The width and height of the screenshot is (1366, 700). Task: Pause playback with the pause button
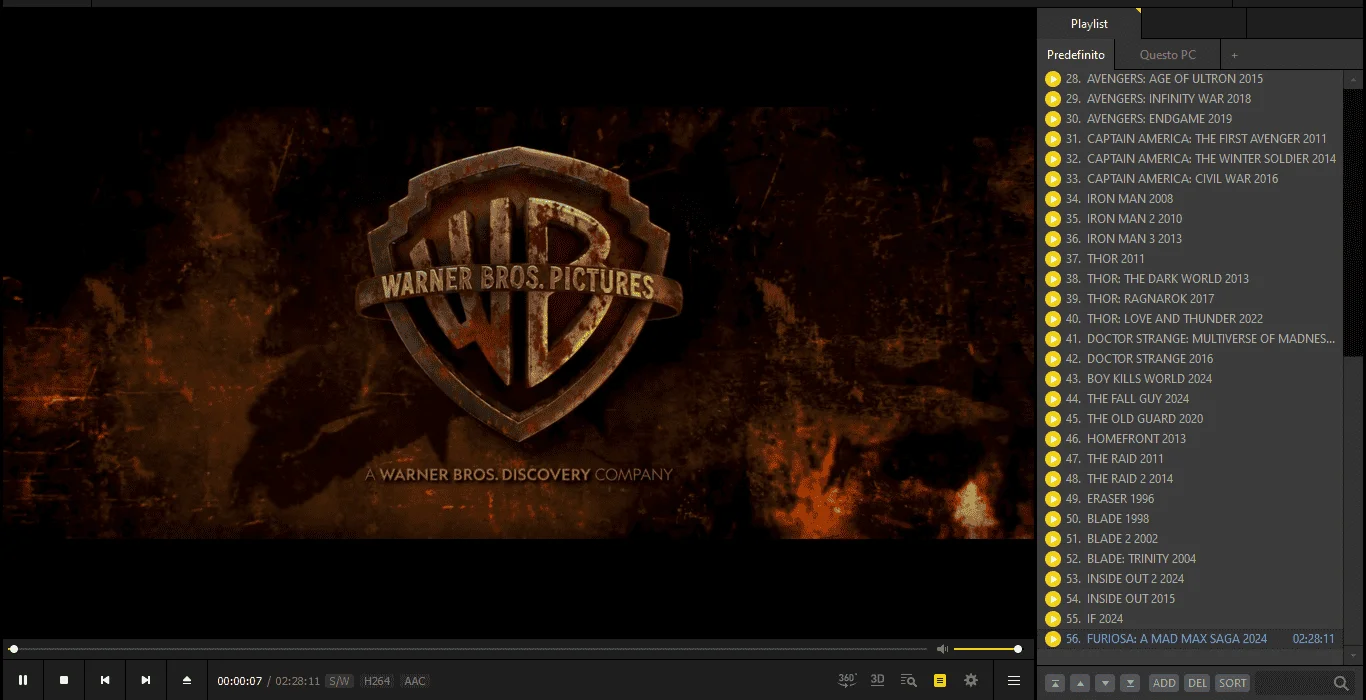point(22,680)
